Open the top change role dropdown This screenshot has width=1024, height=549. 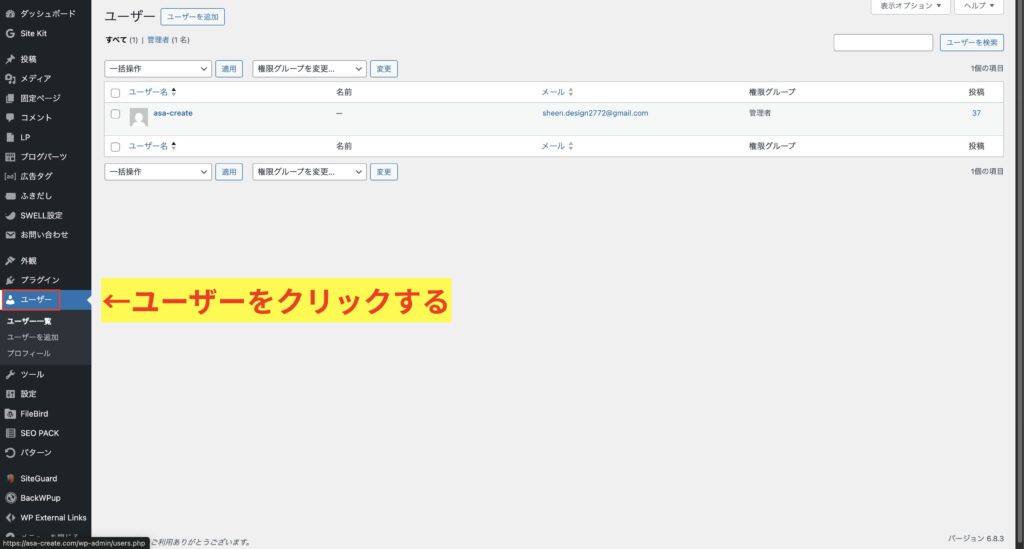click(x=310, y=69)
